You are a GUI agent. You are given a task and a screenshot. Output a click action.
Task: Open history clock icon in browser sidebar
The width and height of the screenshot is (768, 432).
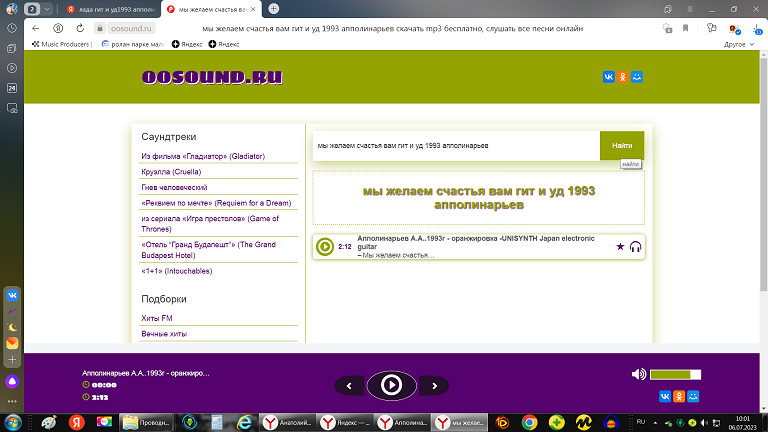pyautogui.click(x=12, y=28)
